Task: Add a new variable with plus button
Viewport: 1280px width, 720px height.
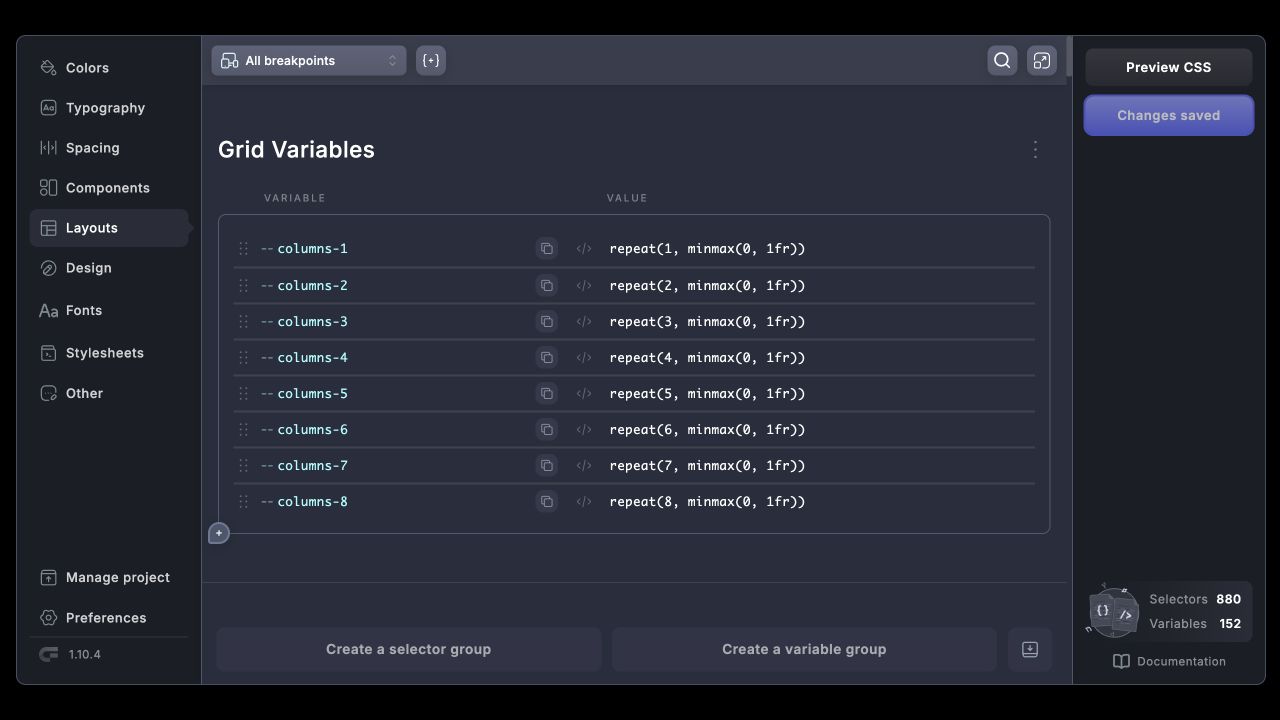Action: pyautogui.click(x=219, y=533)
